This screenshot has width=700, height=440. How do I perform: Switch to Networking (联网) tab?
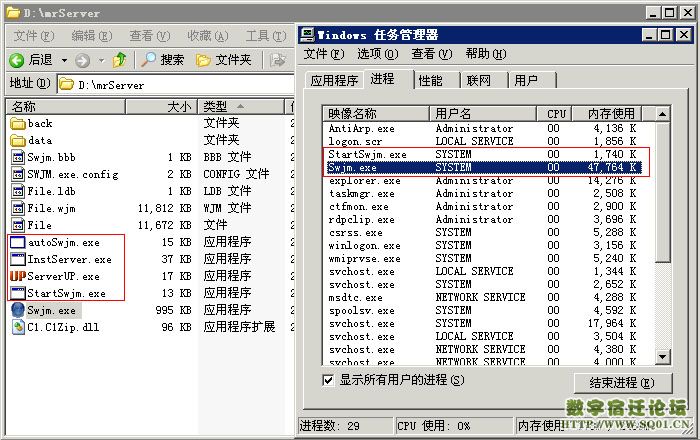[484, 80]
